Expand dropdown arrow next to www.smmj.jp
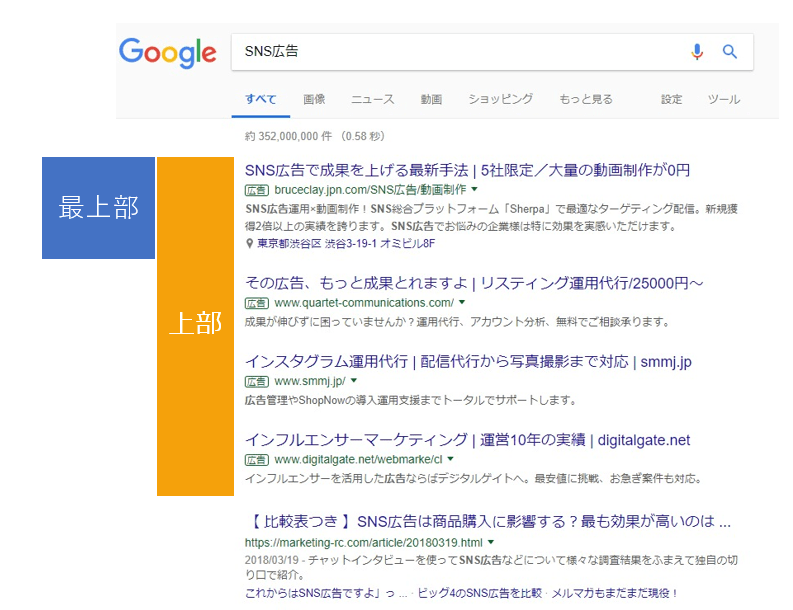 354,381
